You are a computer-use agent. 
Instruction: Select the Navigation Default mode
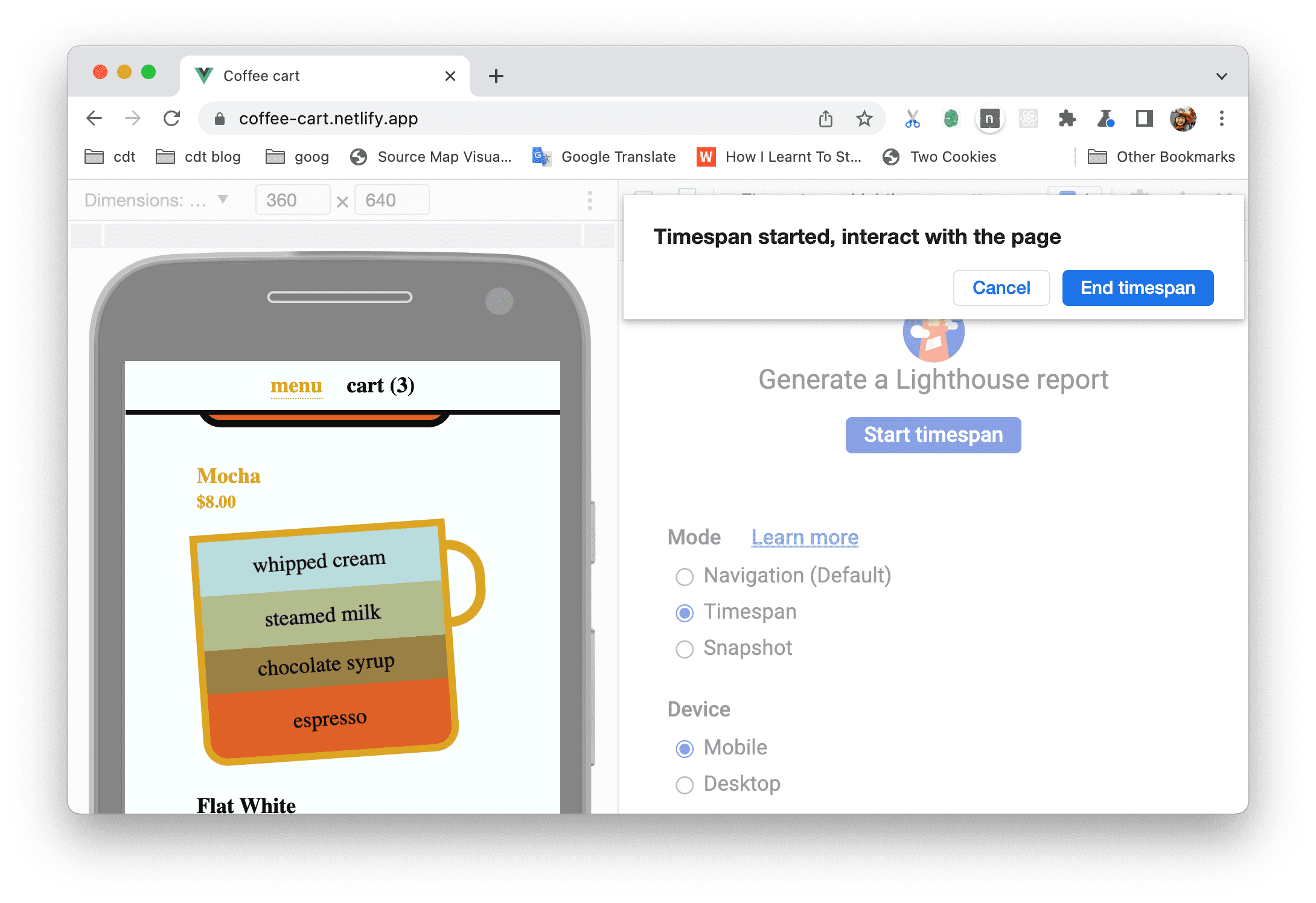[684, 576]
